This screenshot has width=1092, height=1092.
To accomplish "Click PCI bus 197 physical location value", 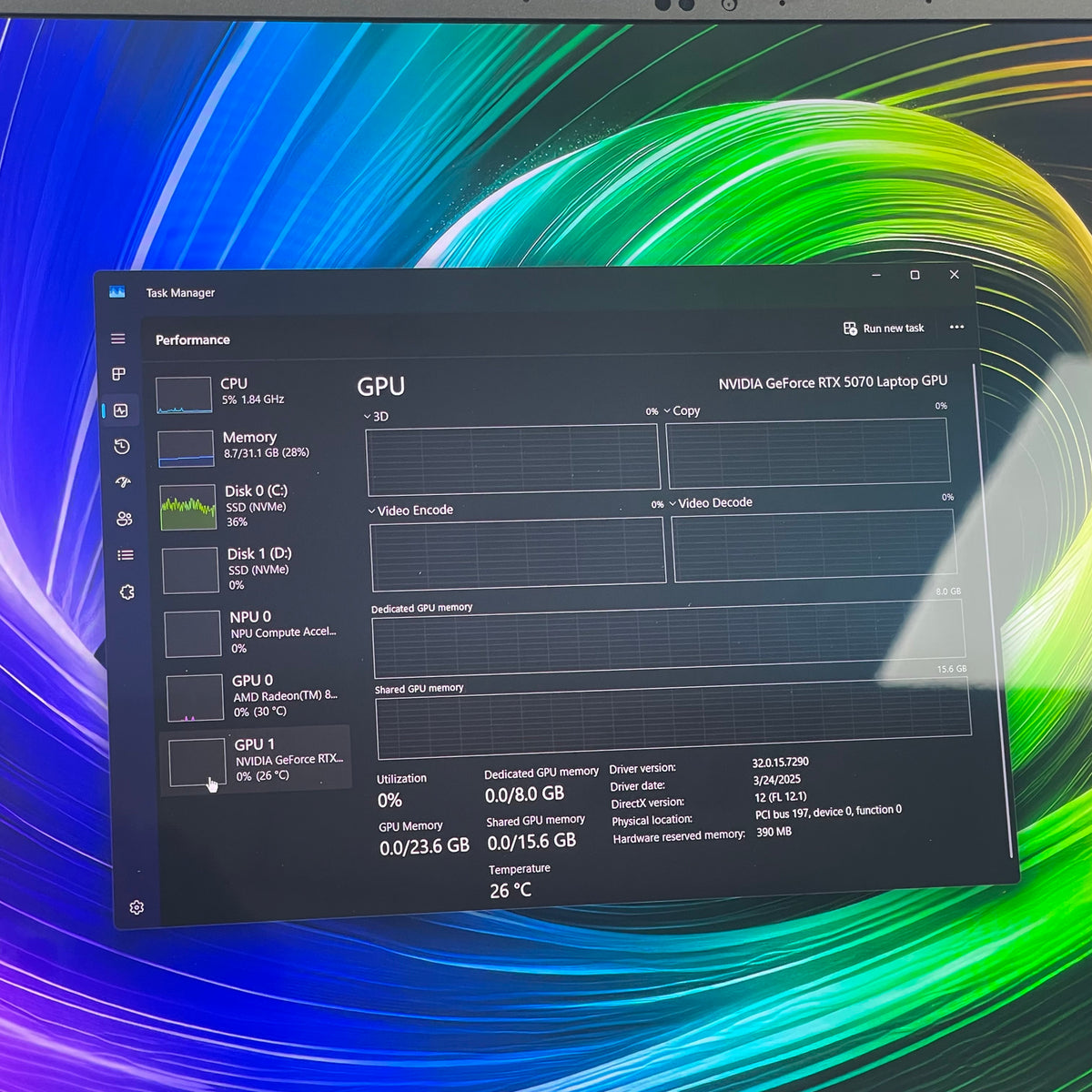I will pyautogui.click(x=828, y=812).
